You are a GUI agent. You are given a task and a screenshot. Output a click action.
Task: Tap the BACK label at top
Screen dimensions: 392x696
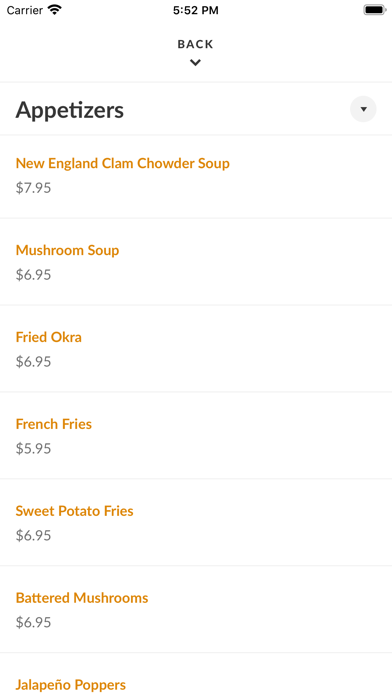point(195,44)
